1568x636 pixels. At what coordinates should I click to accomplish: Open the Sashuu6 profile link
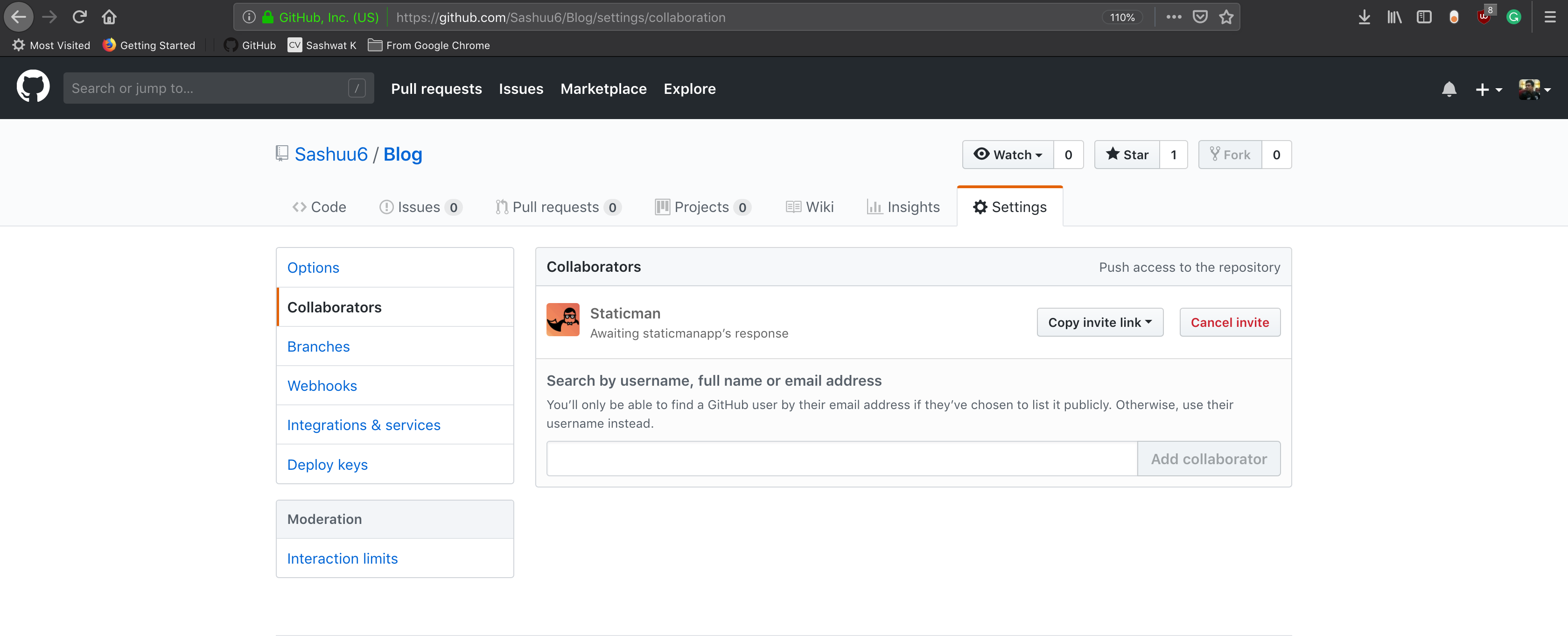[x=331, y=155]
